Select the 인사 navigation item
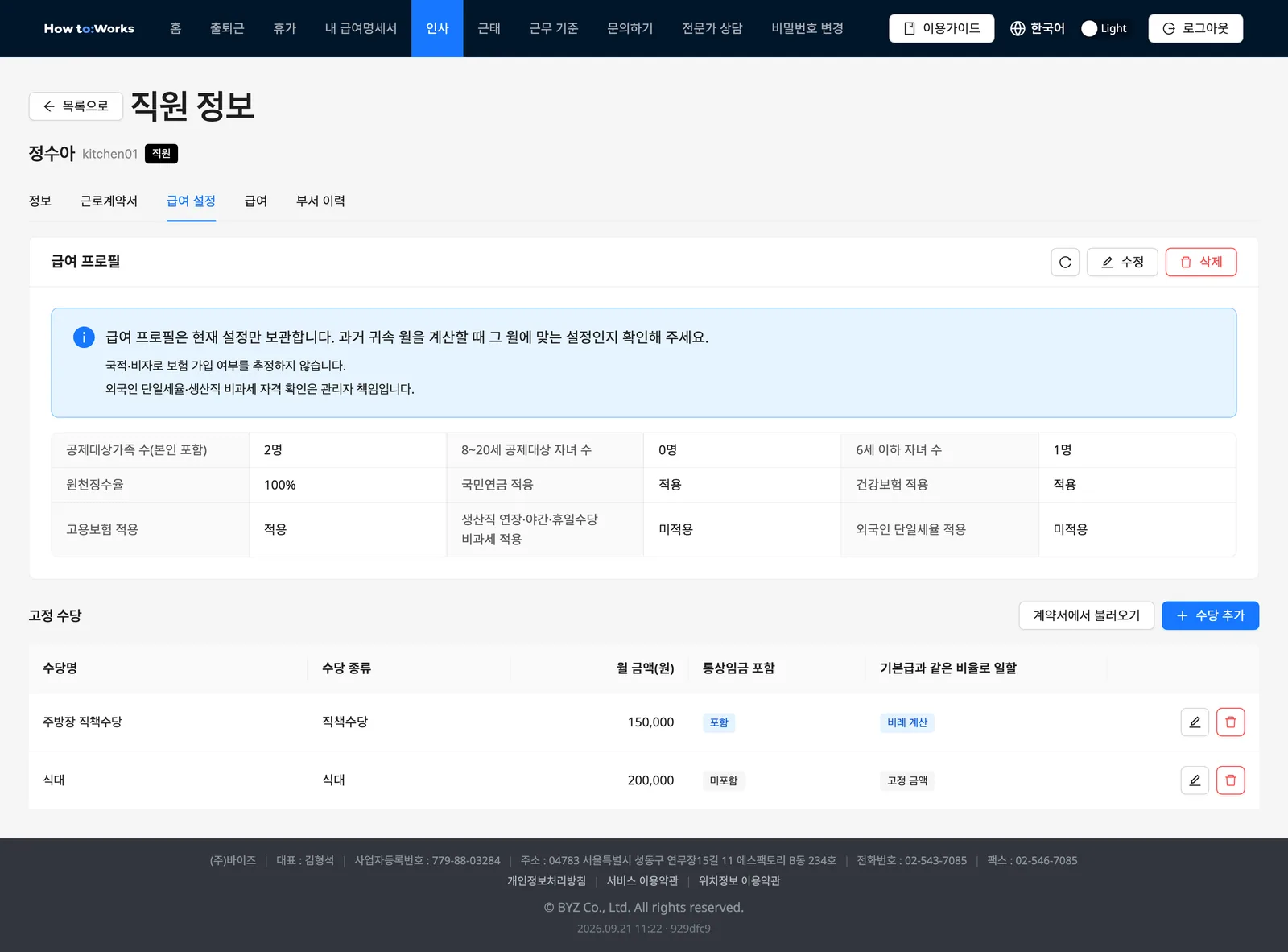The height and width of the screenshot is (952, 1288). pos(437,28)
